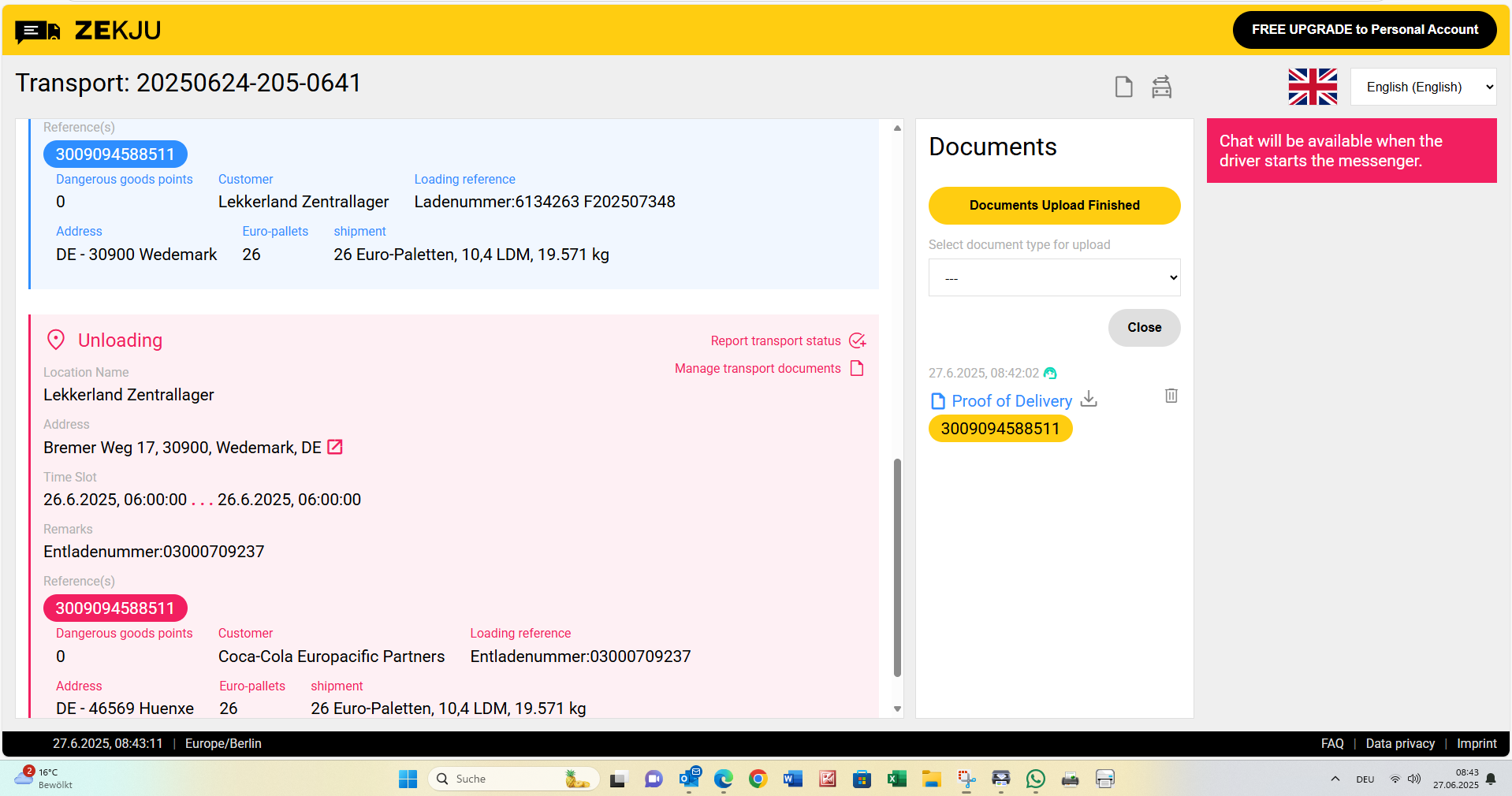Open File Explorer from the taskbar
The width and height of the screenshot is (1512, 796).
(x=931, y=779)
